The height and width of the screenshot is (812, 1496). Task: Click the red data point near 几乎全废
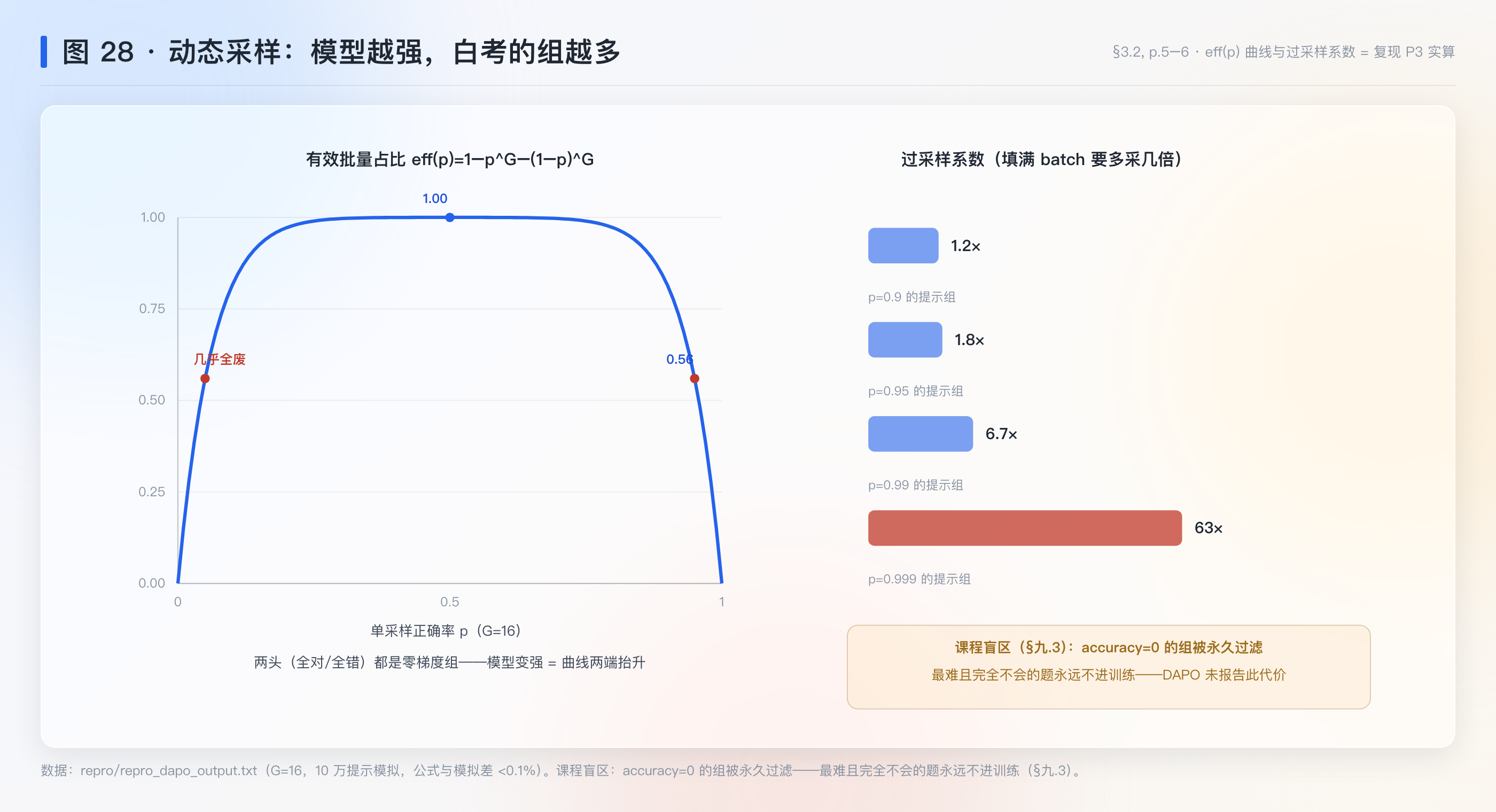pyautogui.click(x=205, y=379)
